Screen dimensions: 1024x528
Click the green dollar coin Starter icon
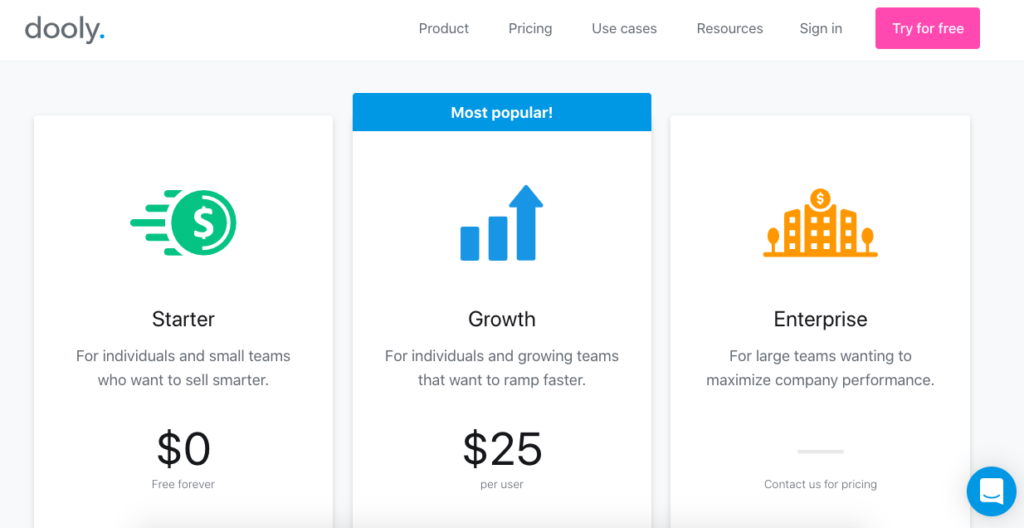coord(183,222)
